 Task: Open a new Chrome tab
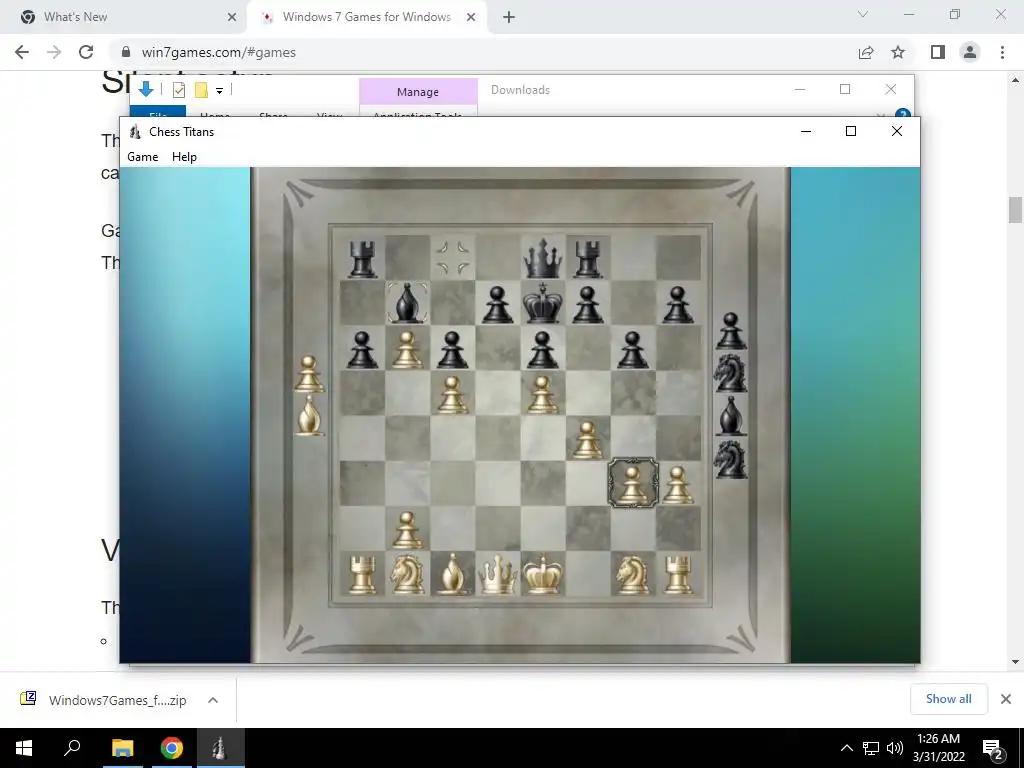(509, 17)
